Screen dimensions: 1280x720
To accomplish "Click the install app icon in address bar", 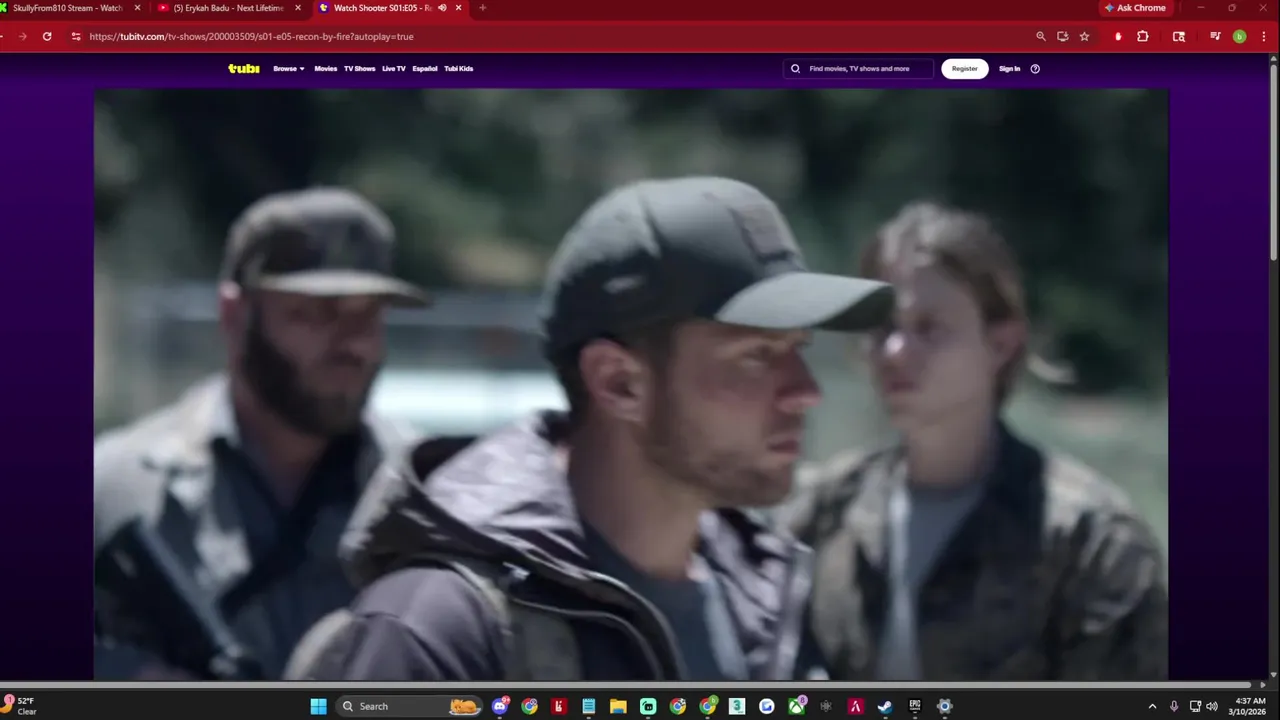I will (1062, 36).
